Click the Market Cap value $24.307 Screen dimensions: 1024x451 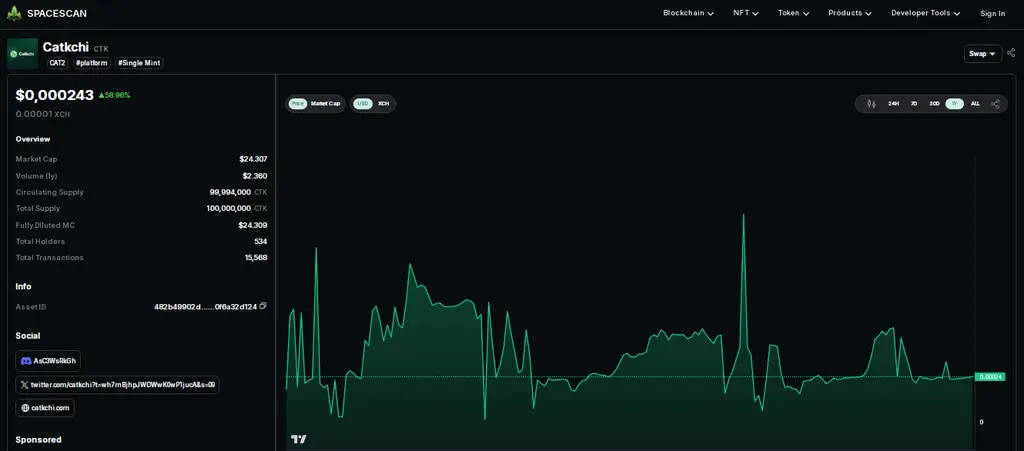click(253, 159)
